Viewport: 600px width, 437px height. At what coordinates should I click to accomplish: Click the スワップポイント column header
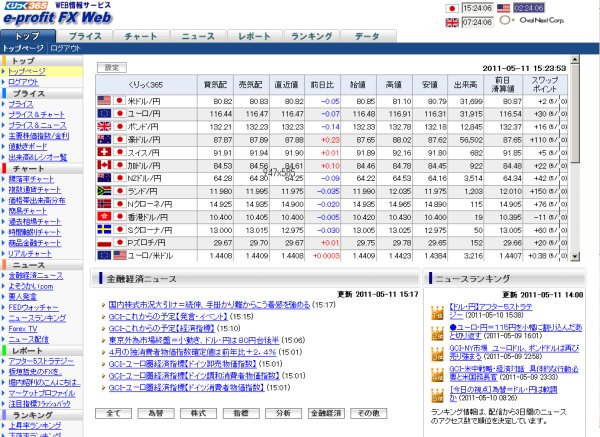pos(545,85)
